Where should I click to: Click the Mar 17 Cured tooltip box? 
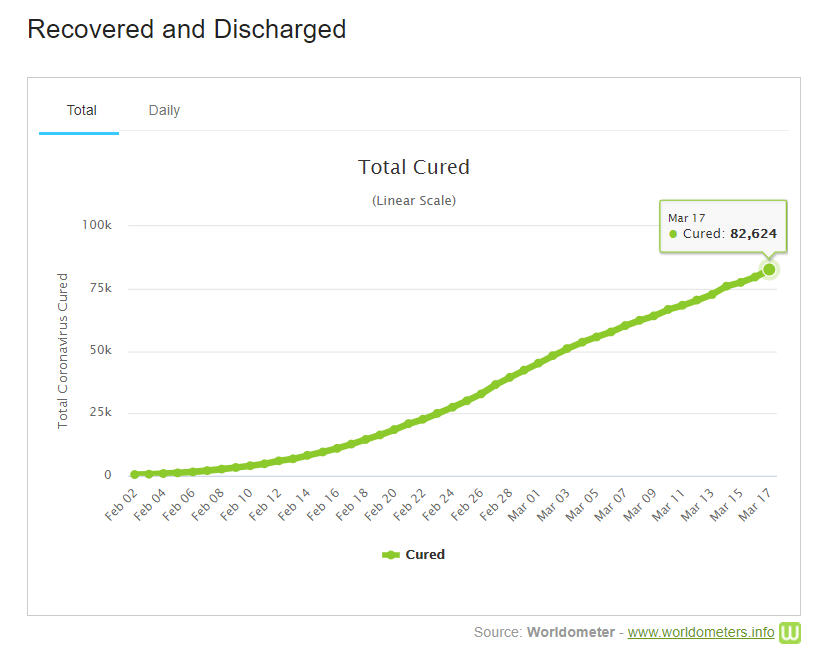click(722, 226)
